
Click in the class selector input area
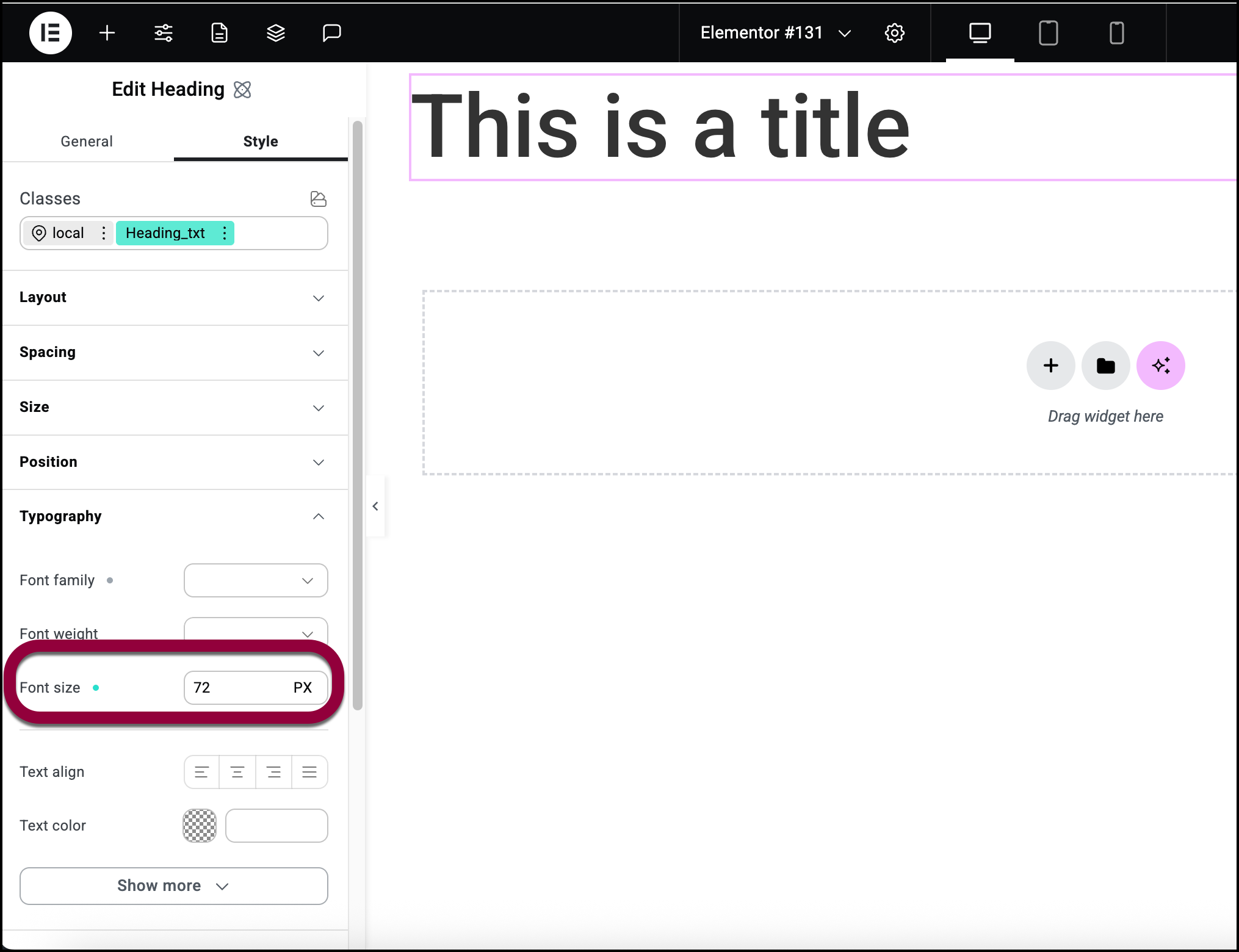(x=281, y=233)
